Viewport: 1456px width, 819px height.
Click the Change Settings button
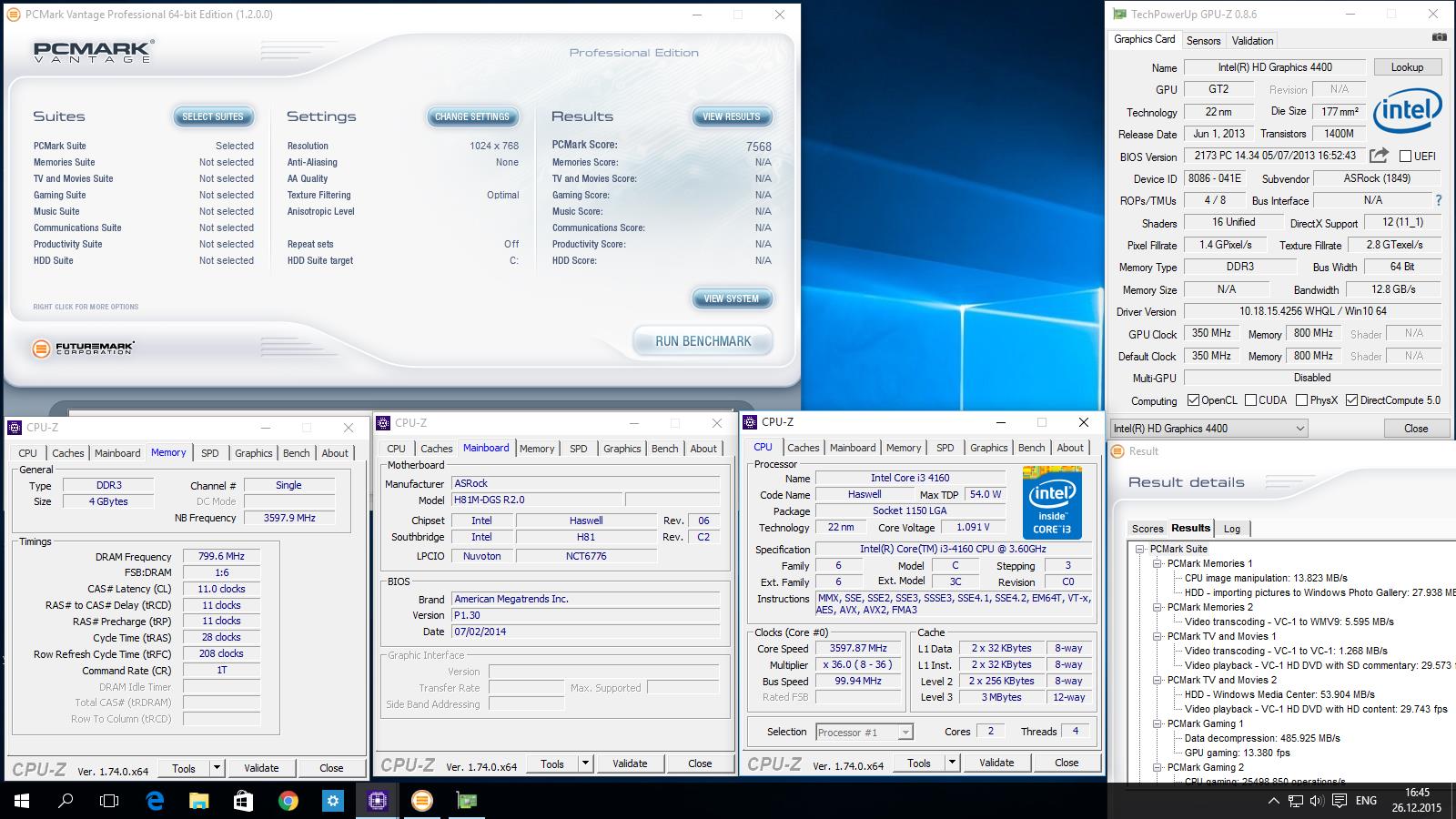click(x=471, y=116)
